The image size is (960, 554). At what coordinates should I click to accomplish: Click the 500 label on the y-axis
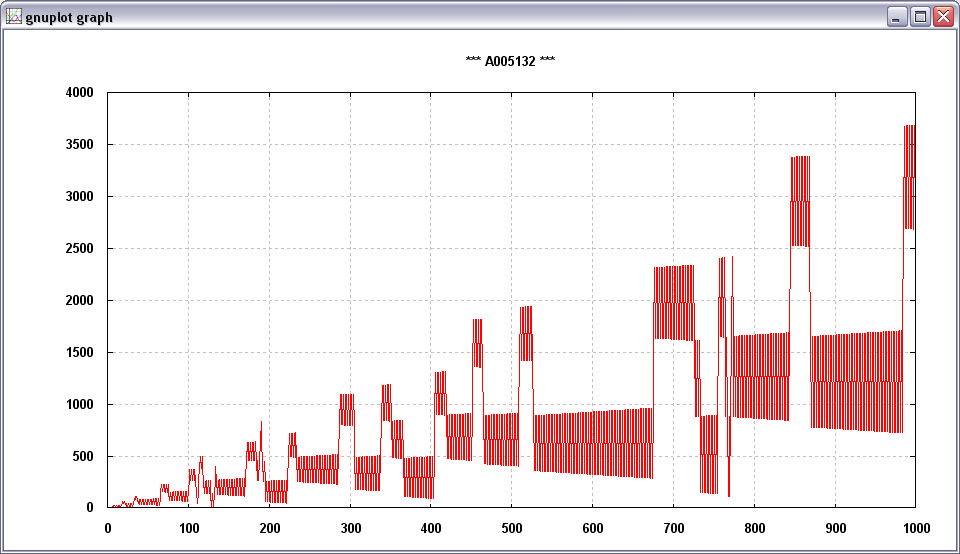(82, 457)
